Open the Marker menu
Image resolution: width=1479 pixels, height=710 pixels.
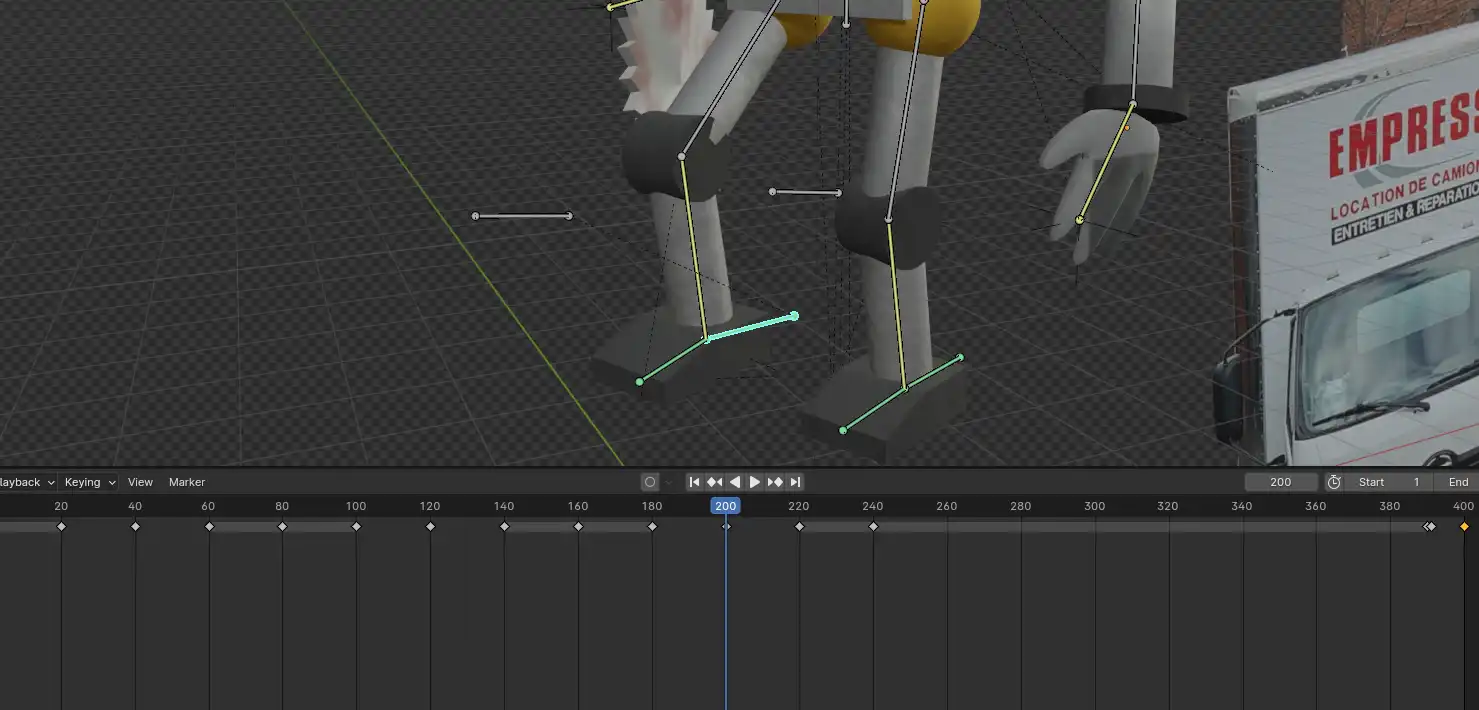(186, 481)
